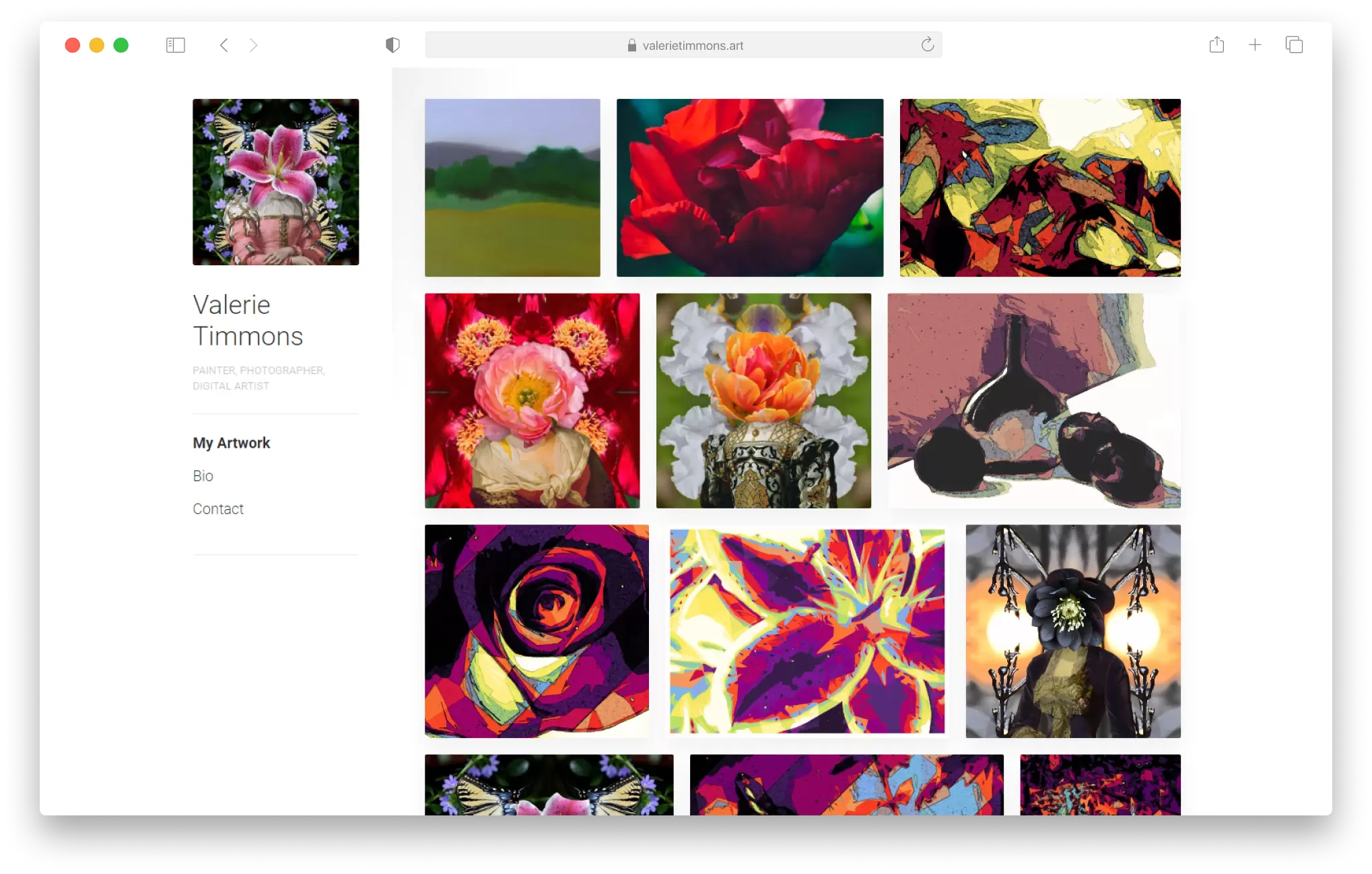
Task: Open the Share menu icon
Action: click(x=1216, y=44)
